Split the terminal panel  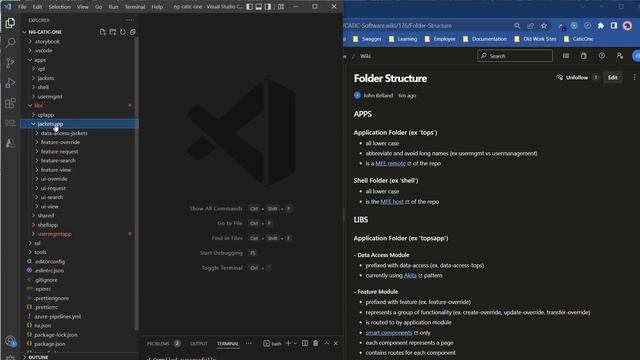pyautogui.click(x=305, y=343)
